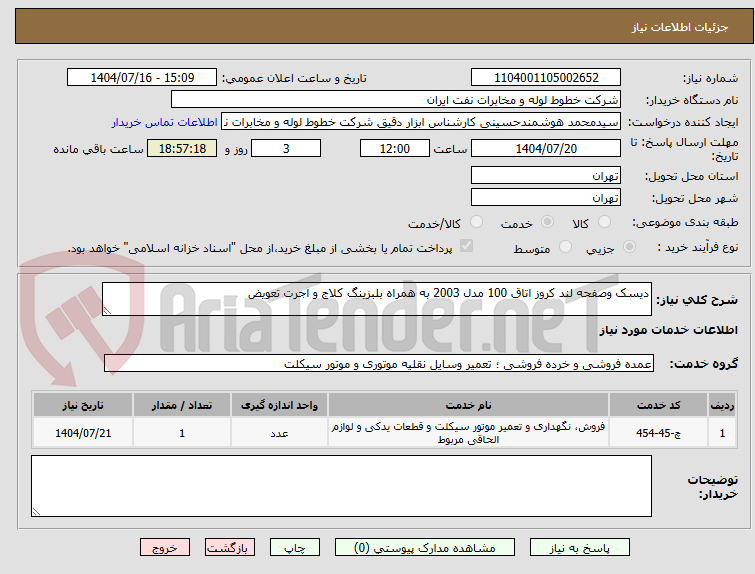Click the buyer organization name field
Viewport: 755px width, 574px height.
coord(396,100)
